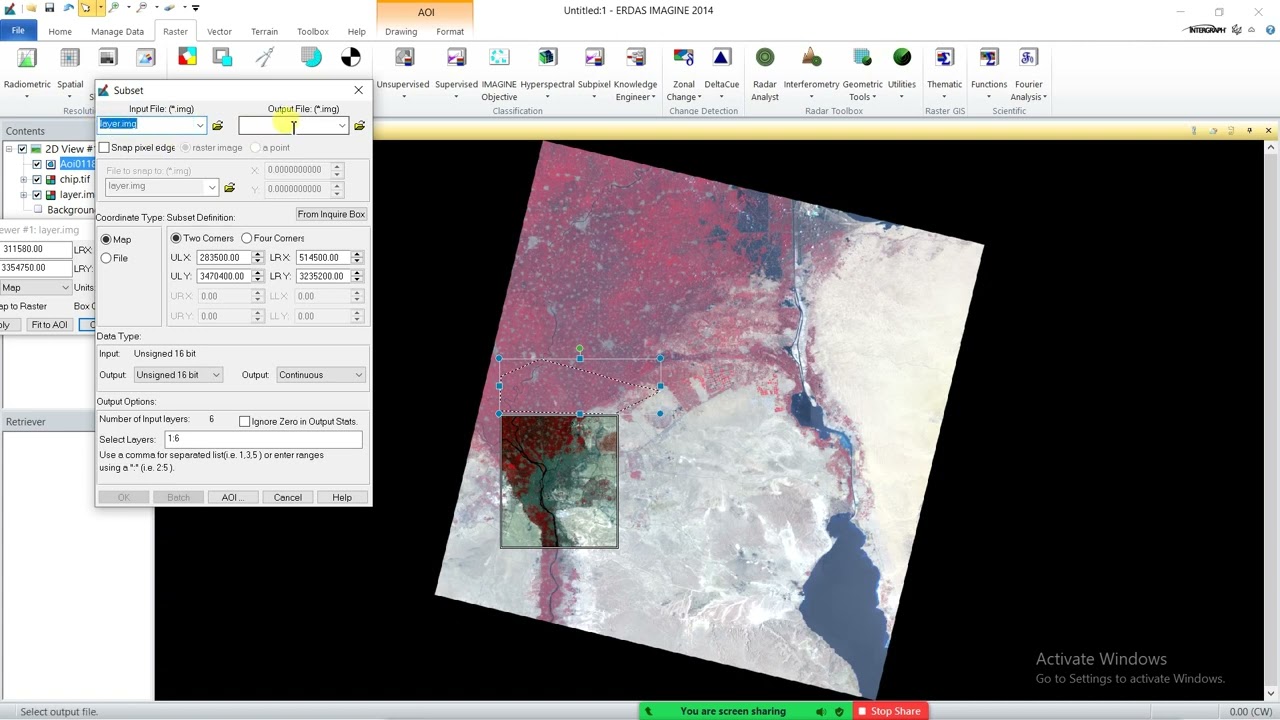Open the Interferometry tools

[x=811, y=58]
